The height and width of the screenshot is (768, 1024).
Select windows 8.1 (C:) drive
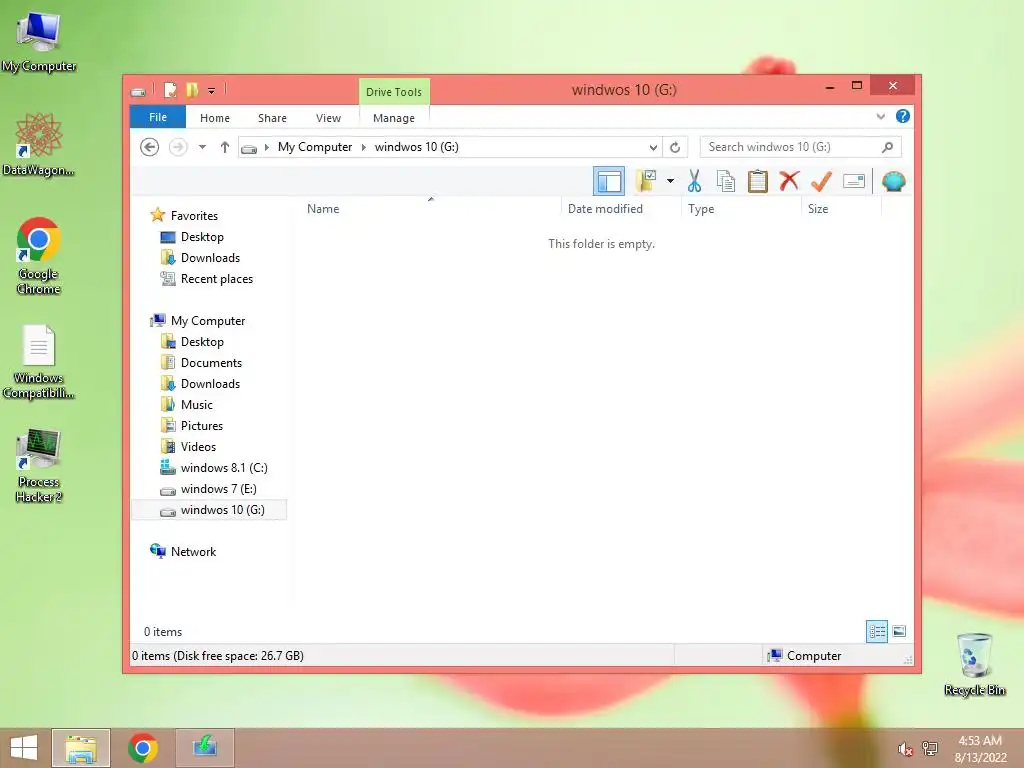[x=223, y=468]
